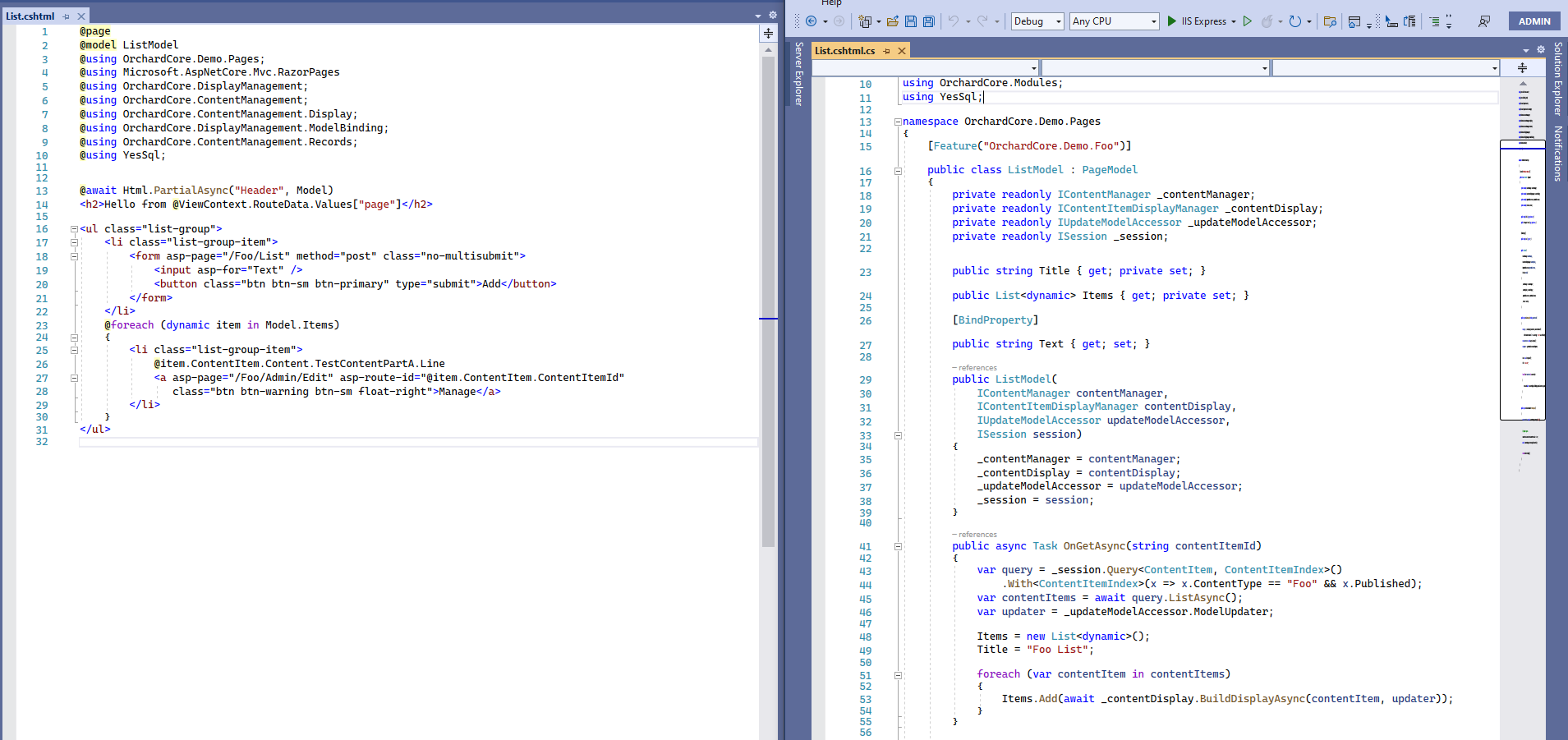Viewport: 1568px width, 740px height.
Task: Click the references CodeLens above OnGetAsync
Action: [x=974, y=535]
